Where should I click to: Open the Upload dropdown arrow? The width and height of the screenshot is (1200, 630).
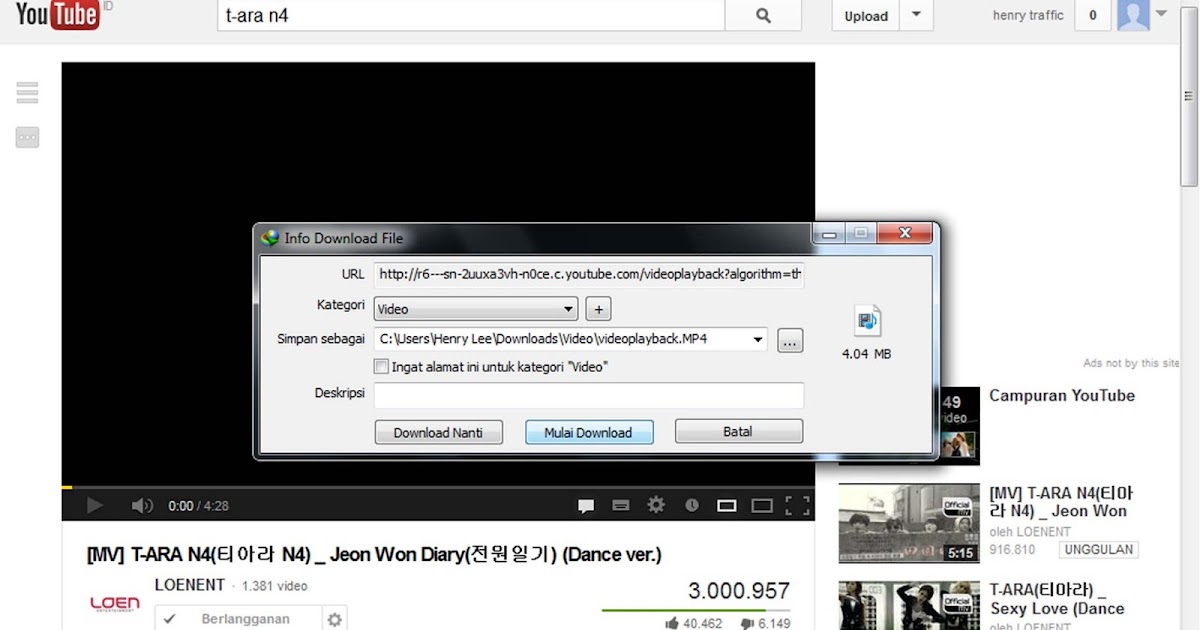click(x=916, y=15)
